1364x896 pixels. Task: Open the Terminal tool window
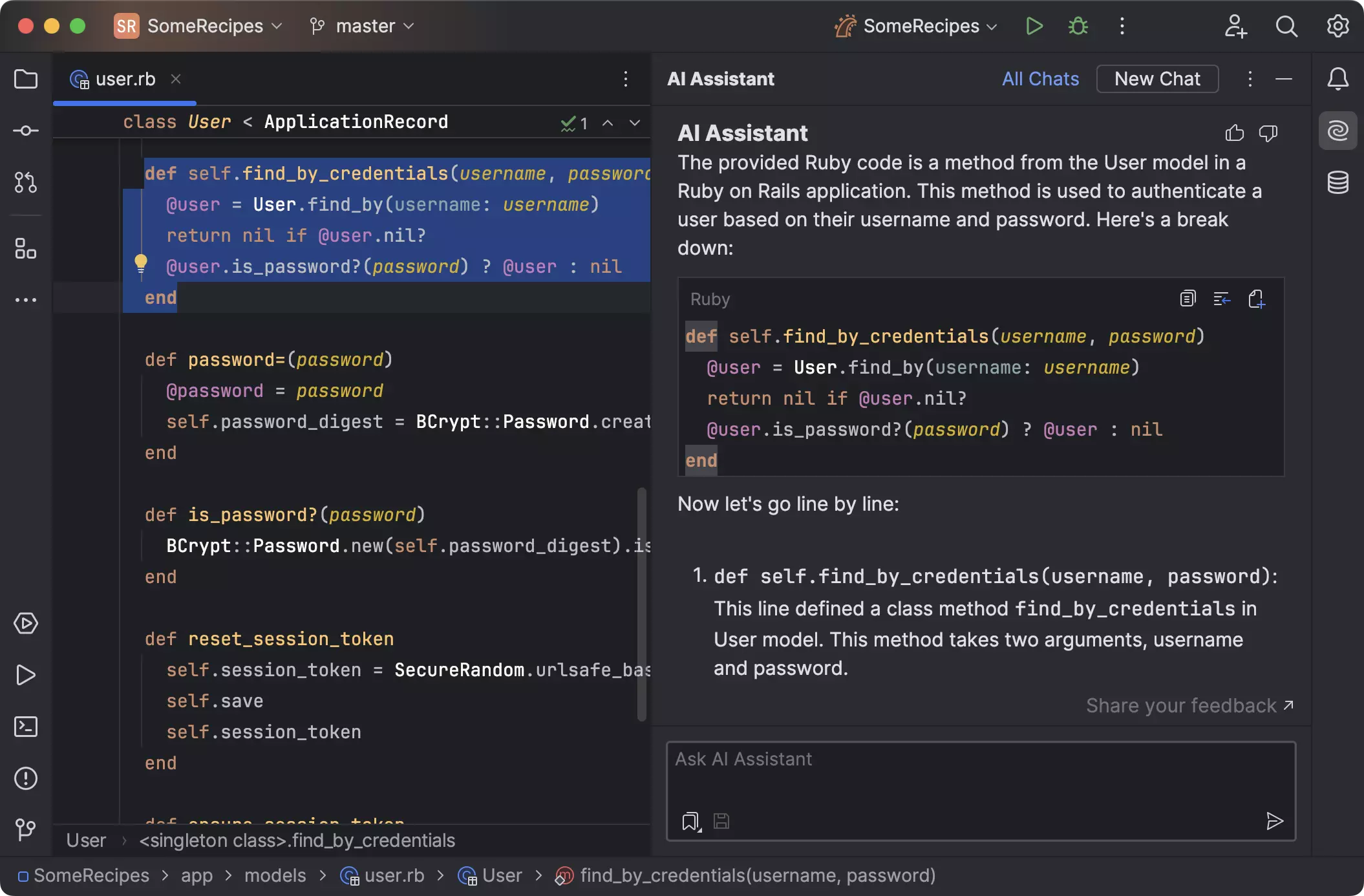(26, 727)
